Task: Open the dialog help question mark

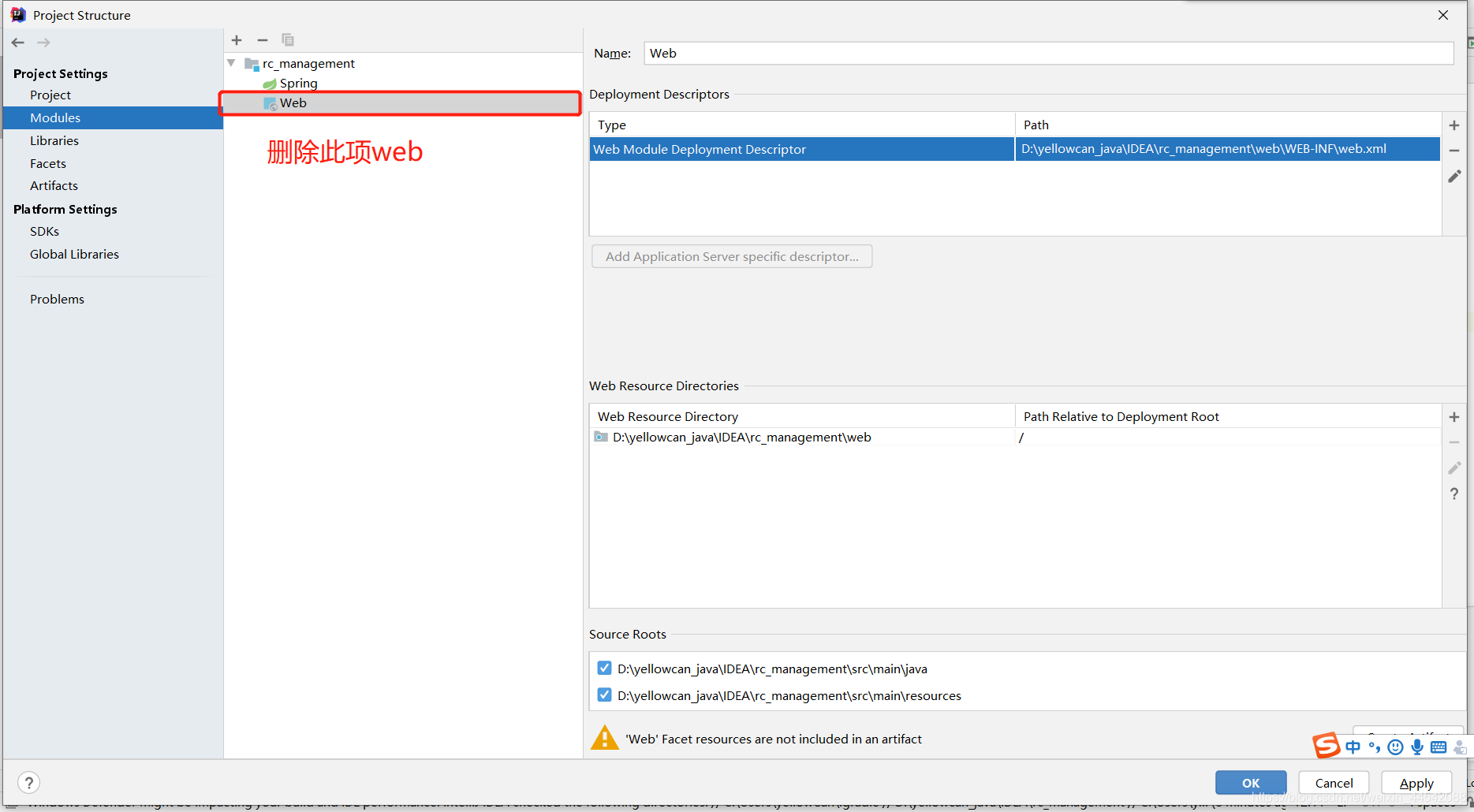Action: coord(29,783)
